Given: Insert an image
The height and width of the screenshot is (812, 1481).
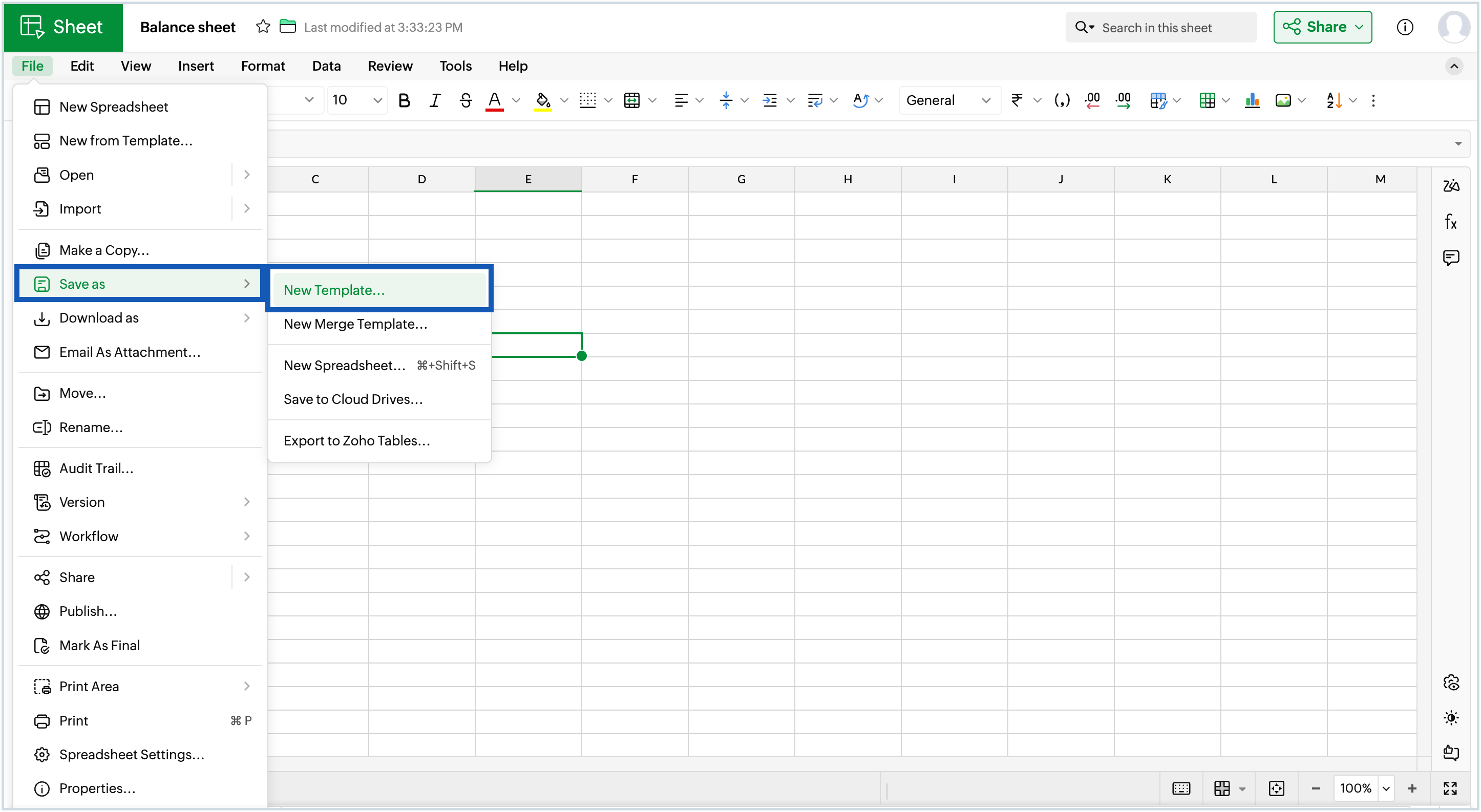Looking at the screenshot, I should (x=1284, y=100).
